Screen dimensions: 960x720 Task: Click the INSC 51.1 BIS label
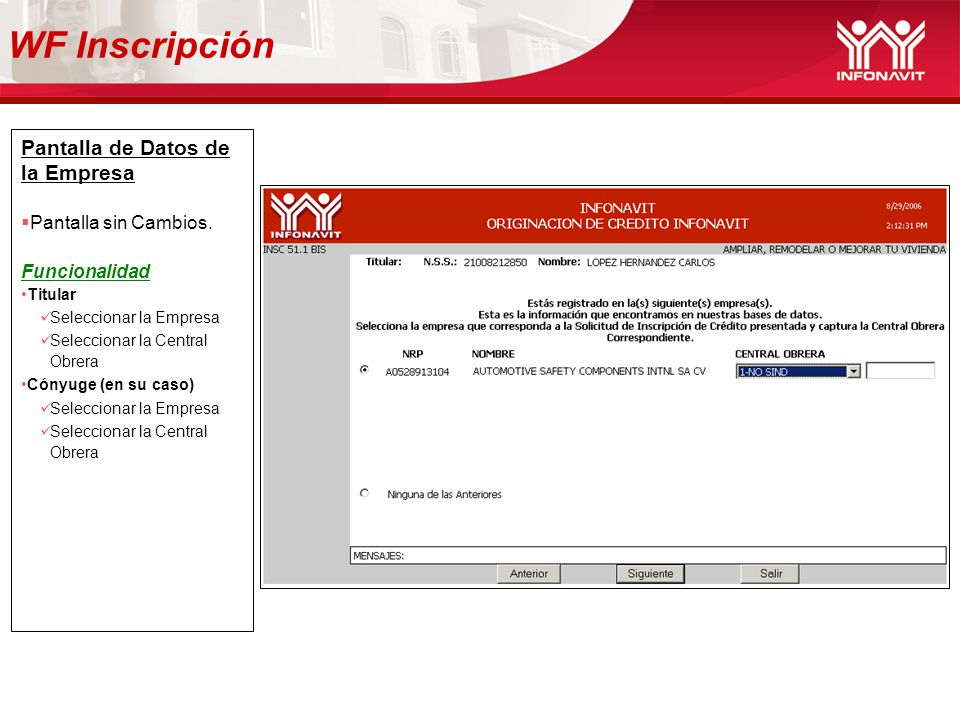pyautogui.click(x=294, y=249)
